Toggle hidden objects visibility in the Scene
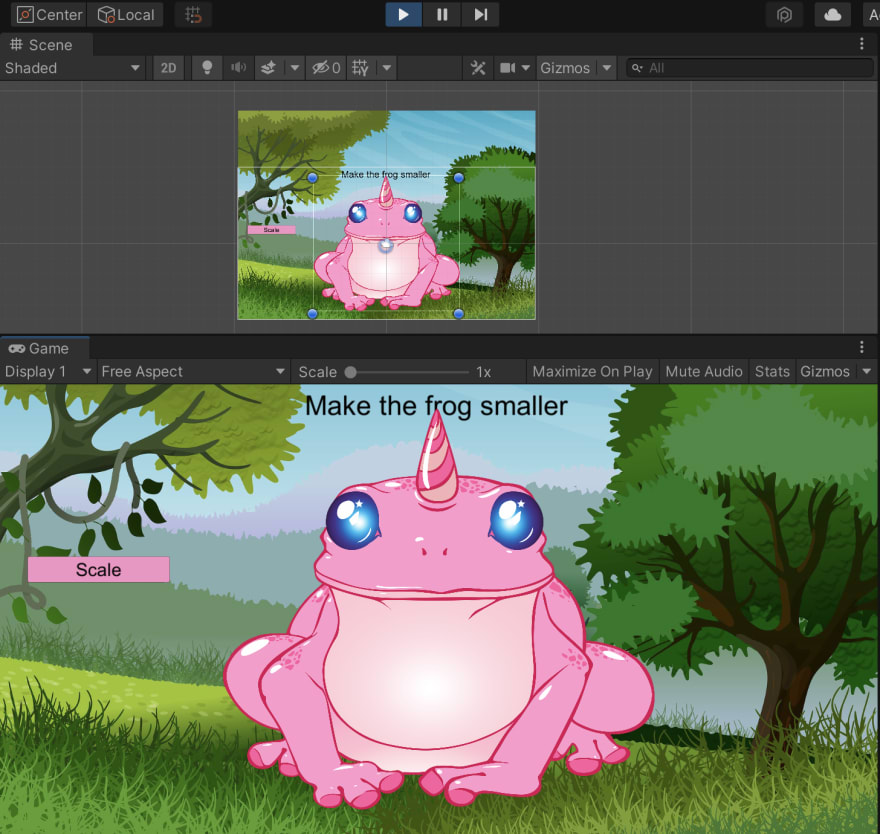 [x=326, y=68]
